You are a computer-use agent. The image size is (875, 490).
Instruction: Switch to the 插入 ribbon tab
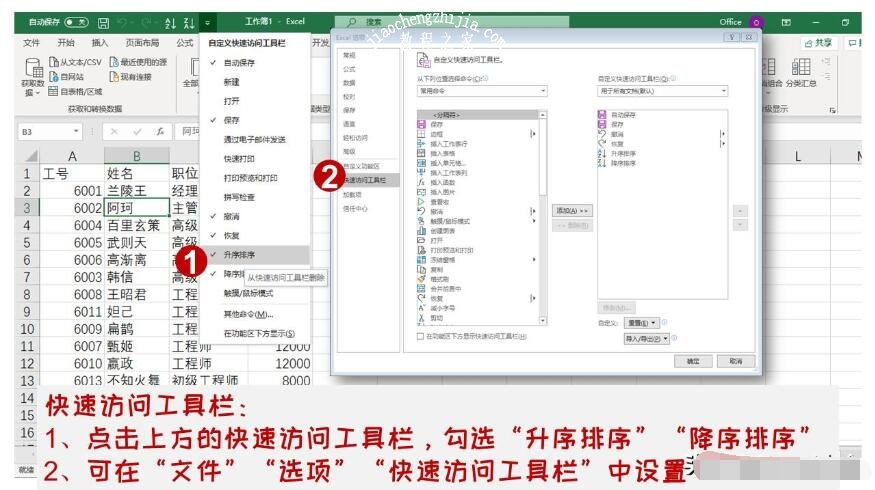99,42
